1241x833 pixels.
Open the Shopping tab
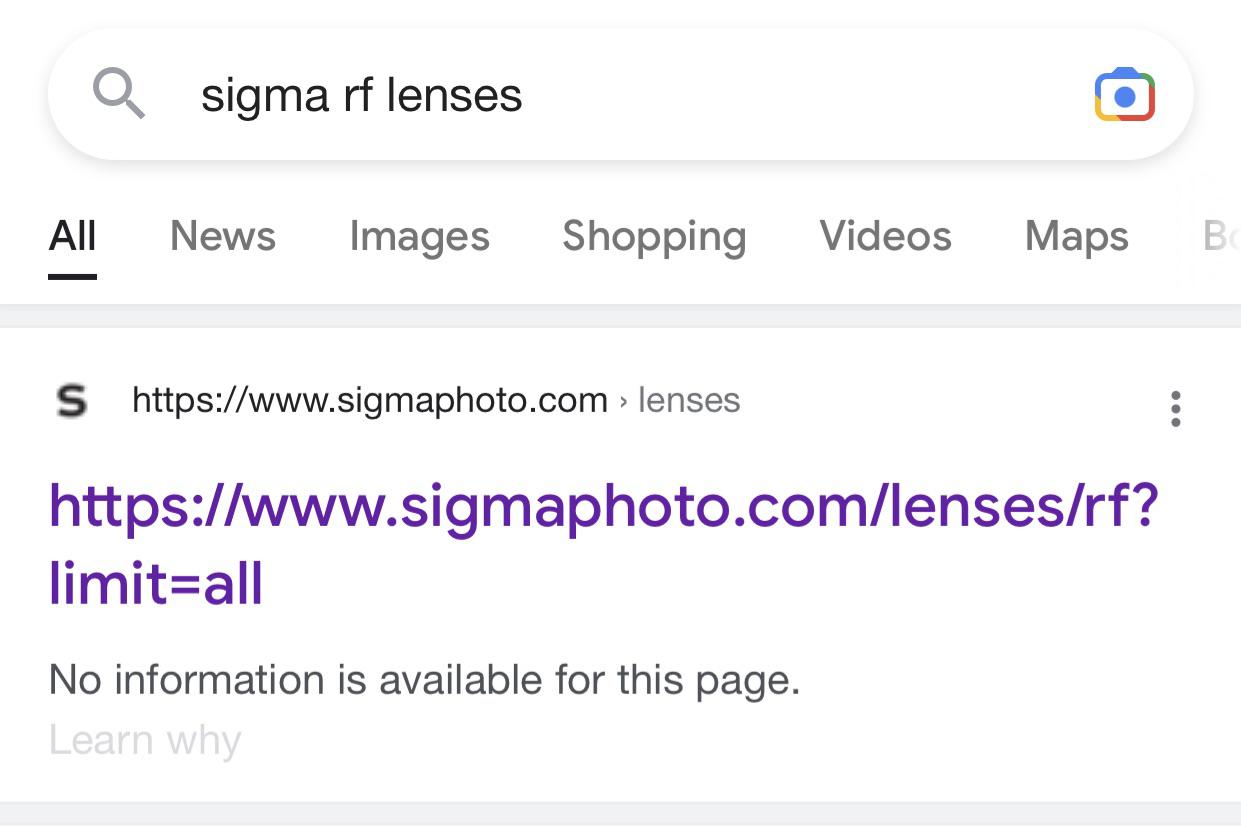tap(654, 236)
